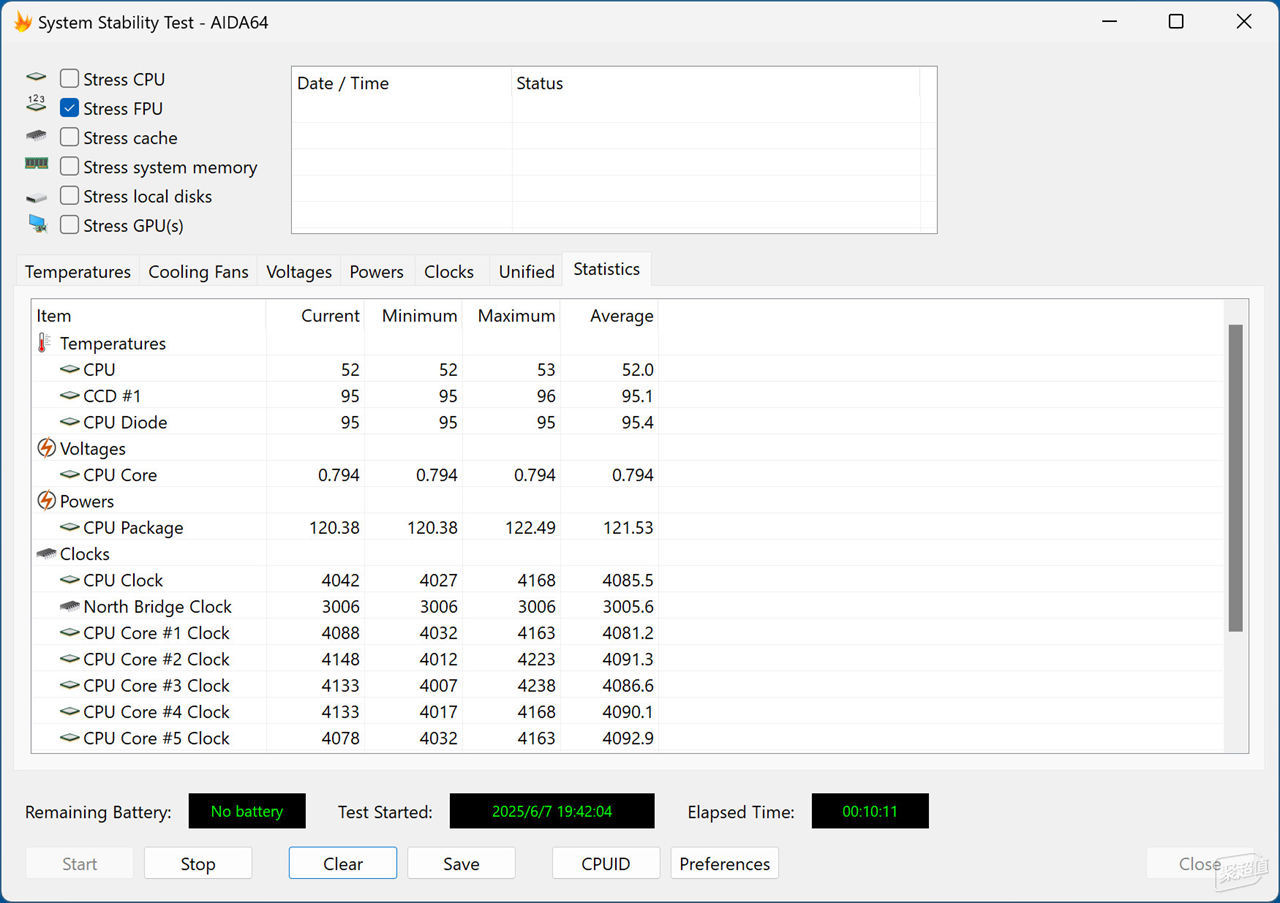
Task: Click the Clear button
Action: click(x=343, y=864)
